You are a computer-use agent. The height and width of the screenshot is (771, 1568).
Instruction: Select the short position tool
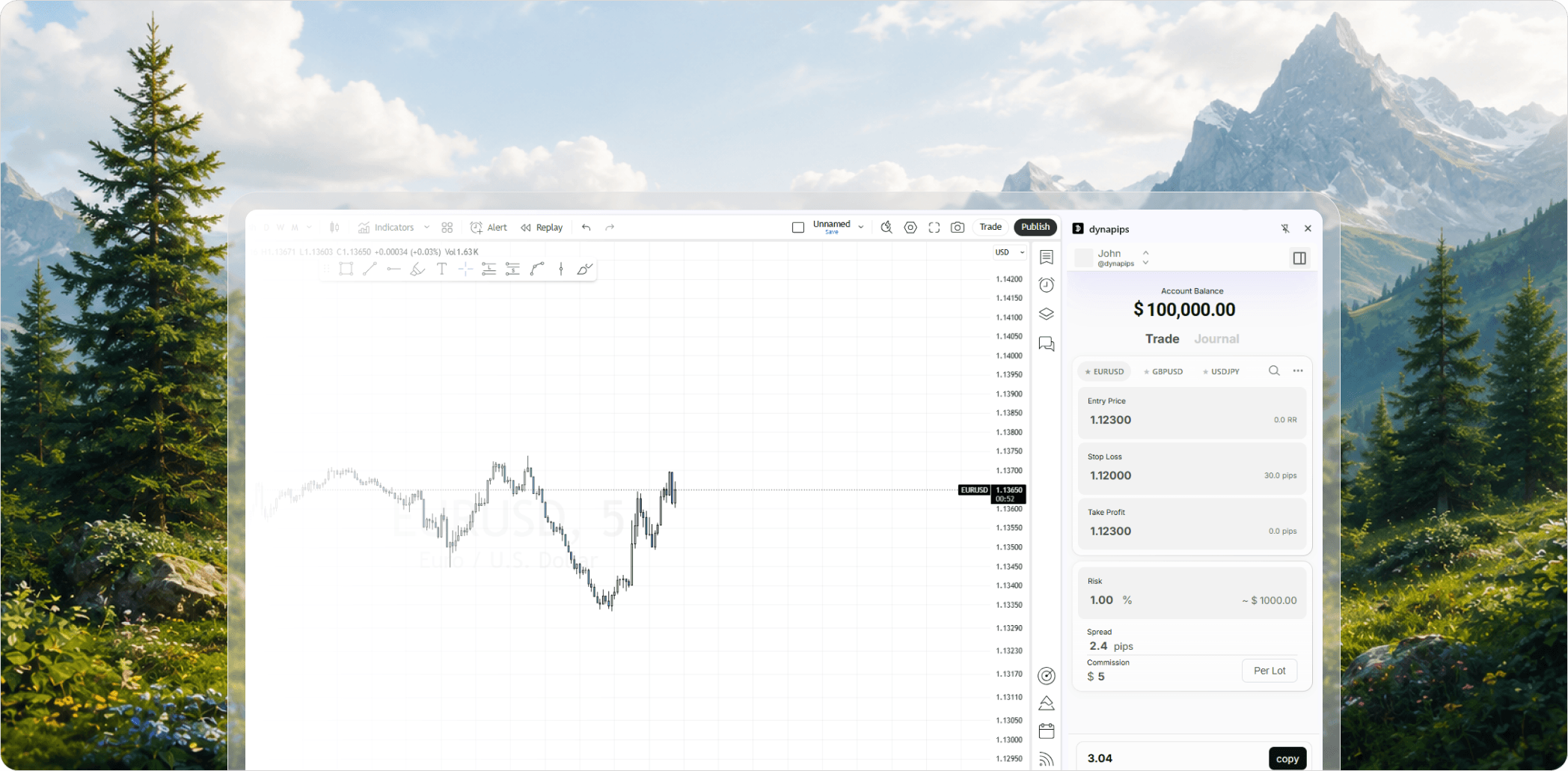pyautogui.click(x=512, y=269)
